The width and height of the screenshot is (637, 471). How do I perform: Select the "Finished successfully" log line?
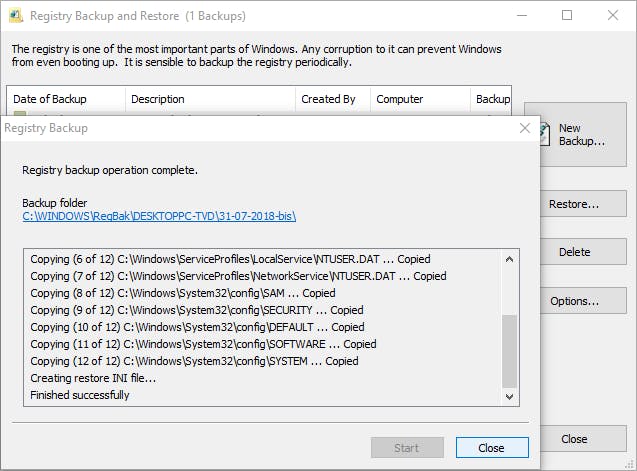point(80,395)
